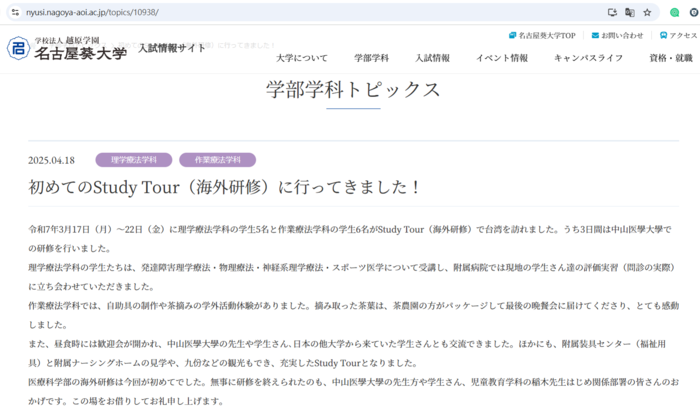Click the Nagoya Aoi University logo emblem
700x420 pixels.
tap(18, 49)
